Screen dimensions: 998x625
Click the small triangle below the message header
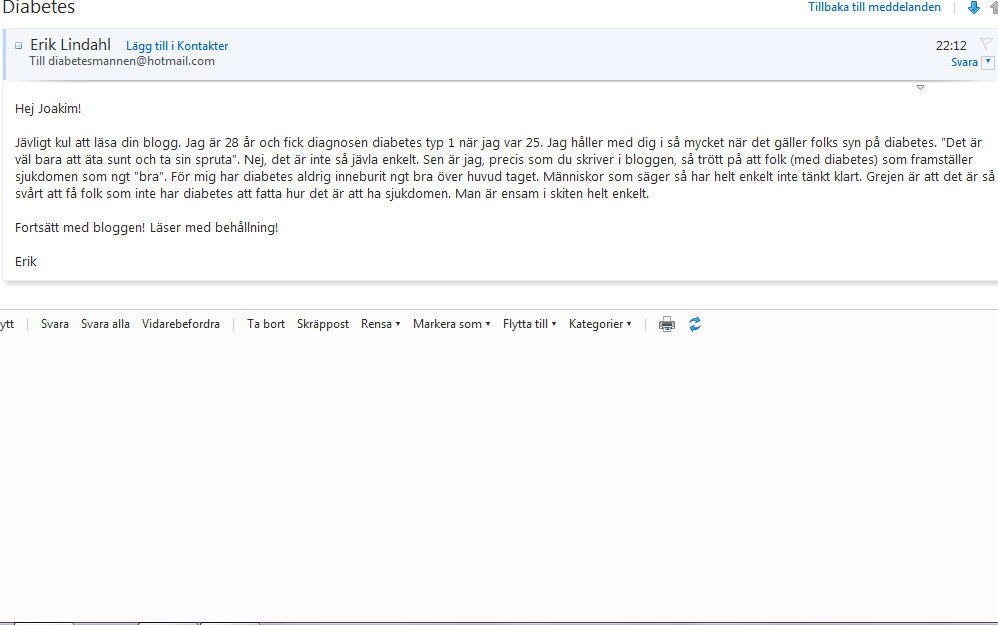[920, 88]
